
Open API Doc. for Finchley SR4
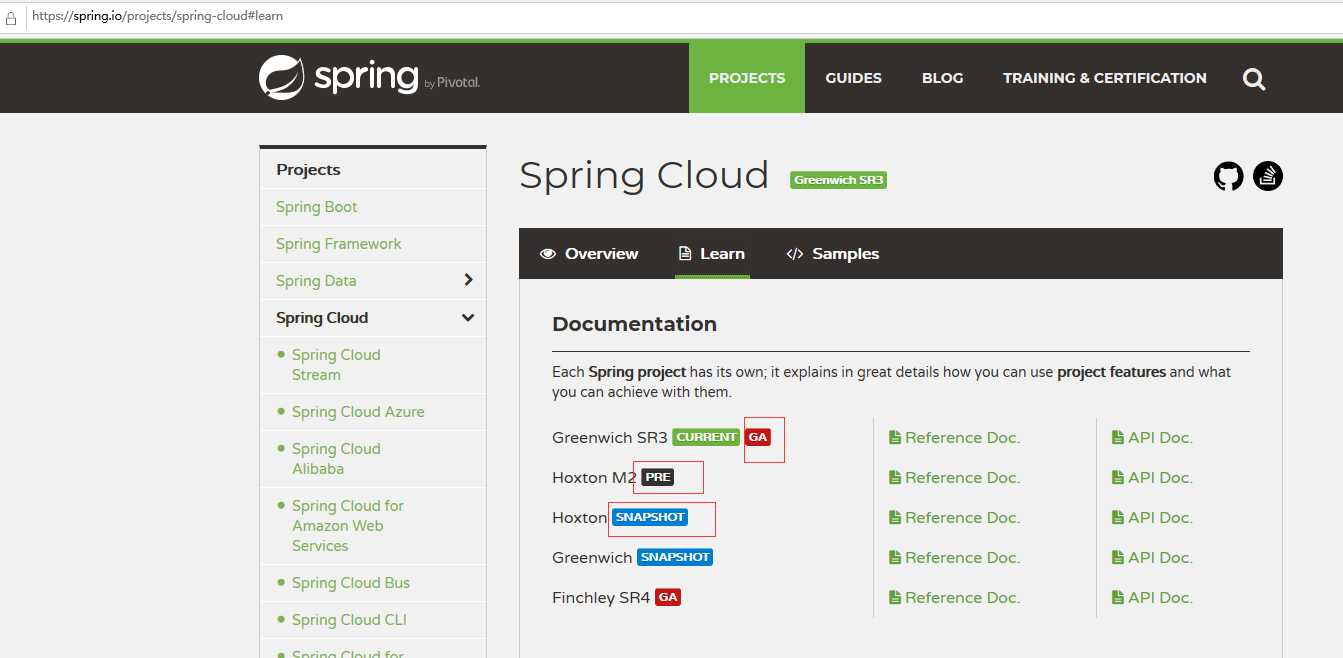point(1152,597)
